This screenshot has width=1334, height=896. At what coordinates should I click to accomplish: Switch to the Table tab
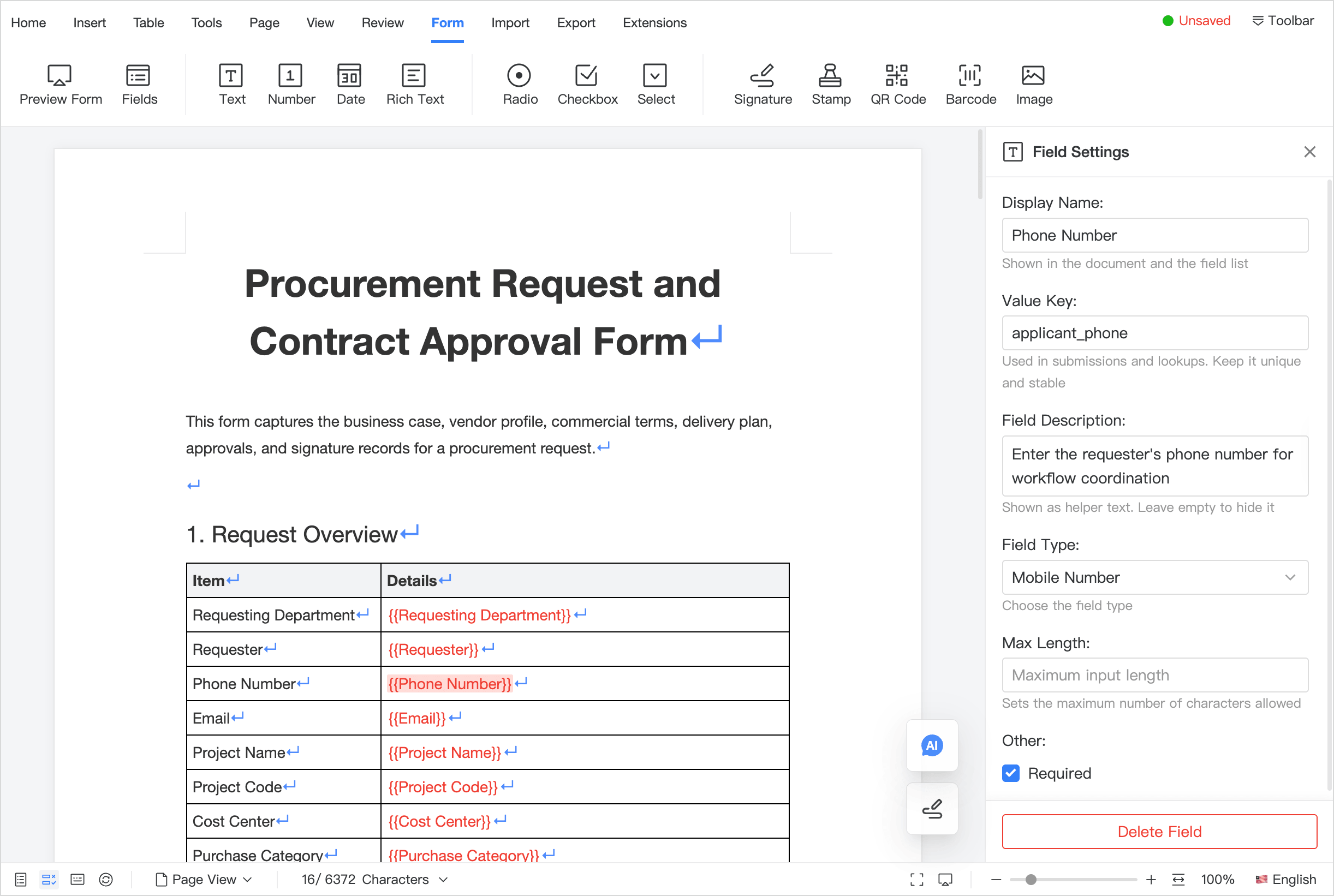click(x=148, y=23)
